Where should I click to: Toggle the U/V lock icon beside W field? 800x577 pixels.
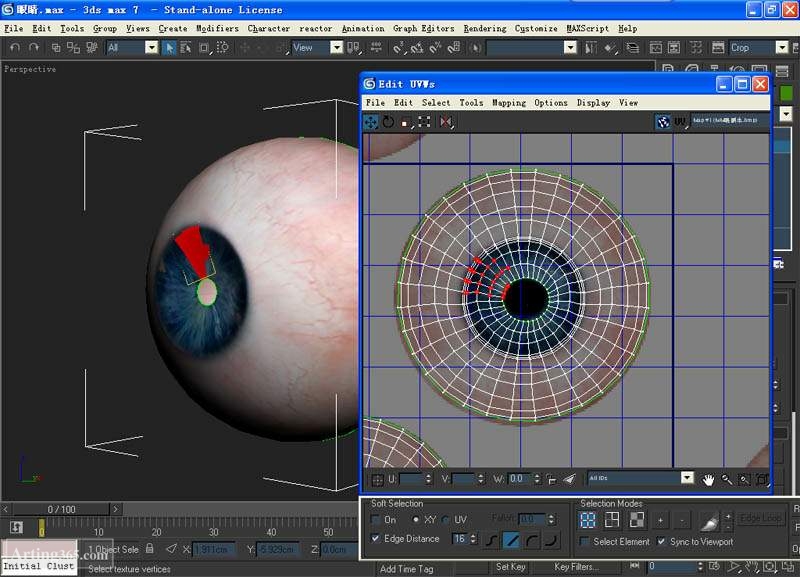click(552, 479)
